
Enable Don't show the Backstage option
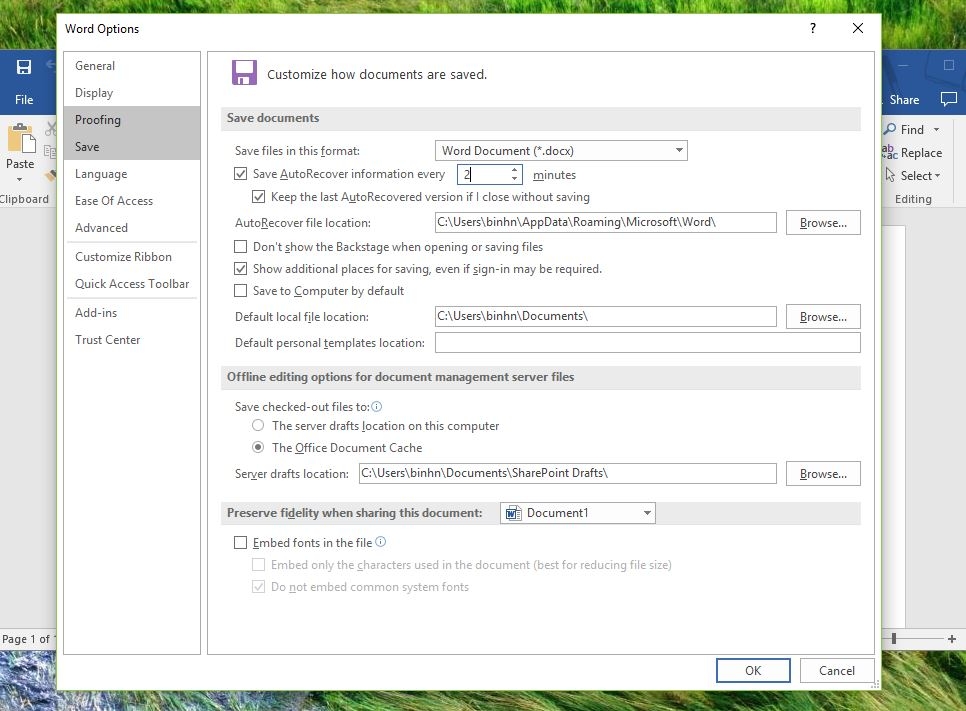pos(241,246)
